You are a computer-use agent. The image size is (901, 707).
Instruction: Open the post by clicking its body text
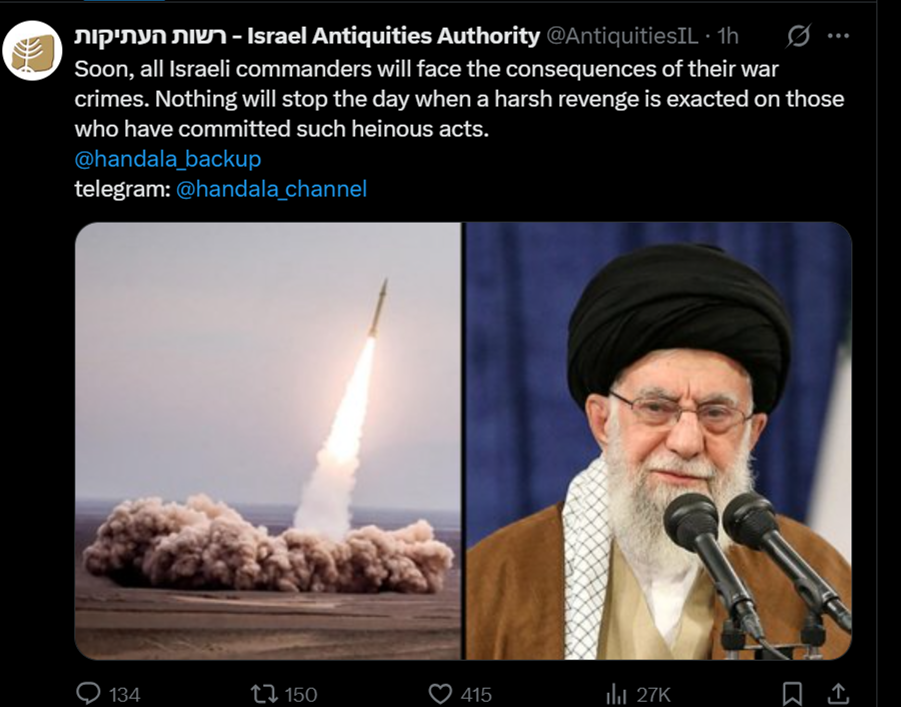pos(459,99)
